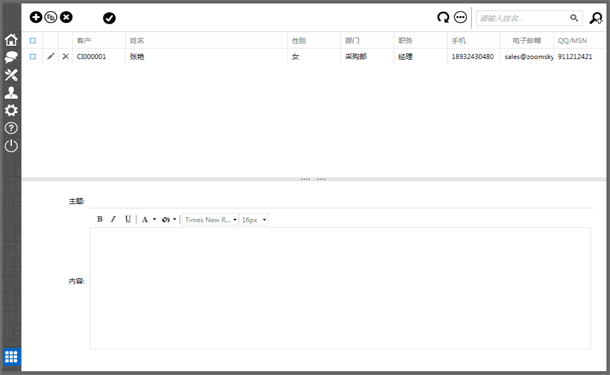Viewport: 610px width, 375px height.
Task: Click the gender cell 女
Action: pos(296,56)
